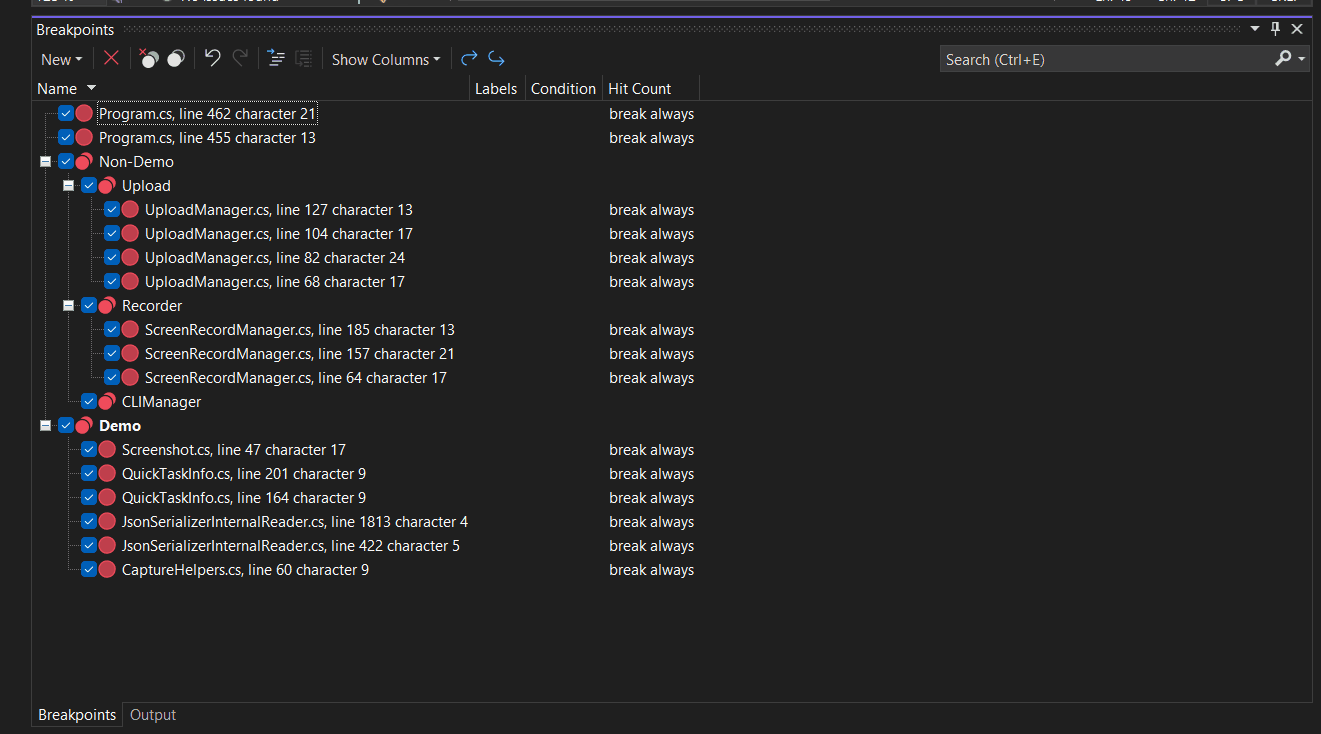Click Go To Source Code toolbar icon
Viewport: 1321px width, 734px height.
[x=277, y=59]
